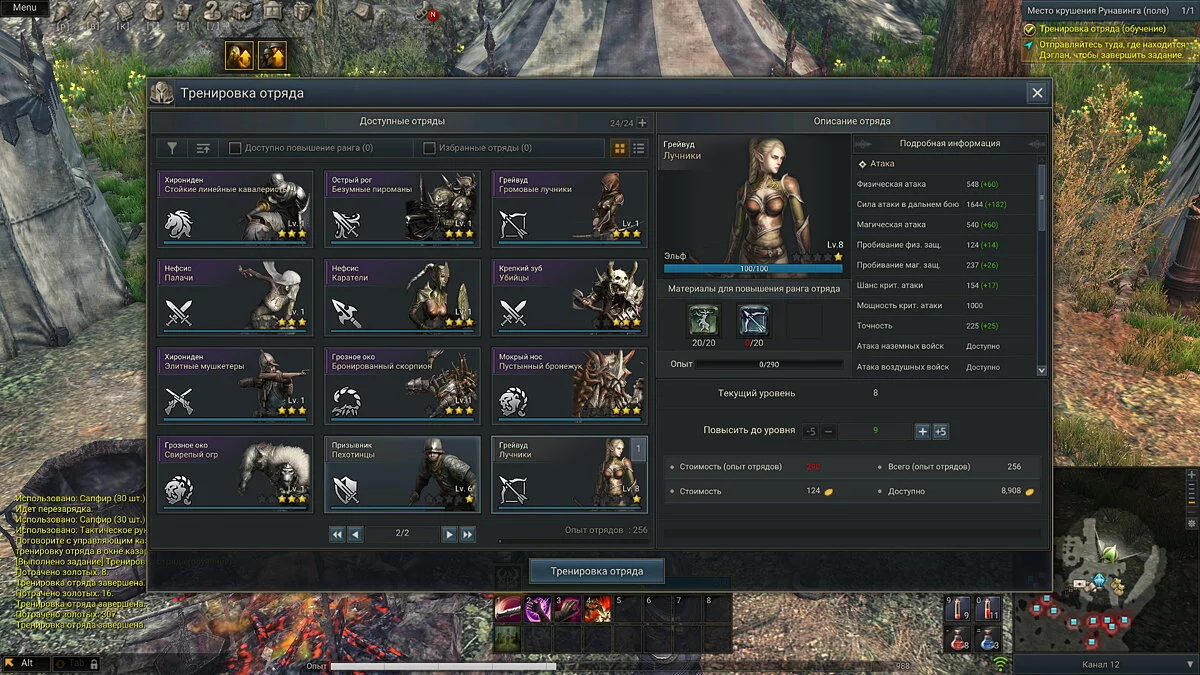Click the second golden buff icon

click(x=272, y=56)
